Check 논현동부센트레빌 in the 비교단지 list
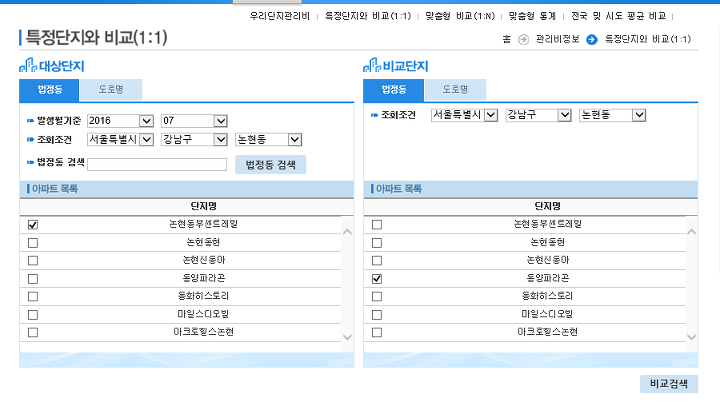Viewport: 720px width, 402px height. [377, 225]
